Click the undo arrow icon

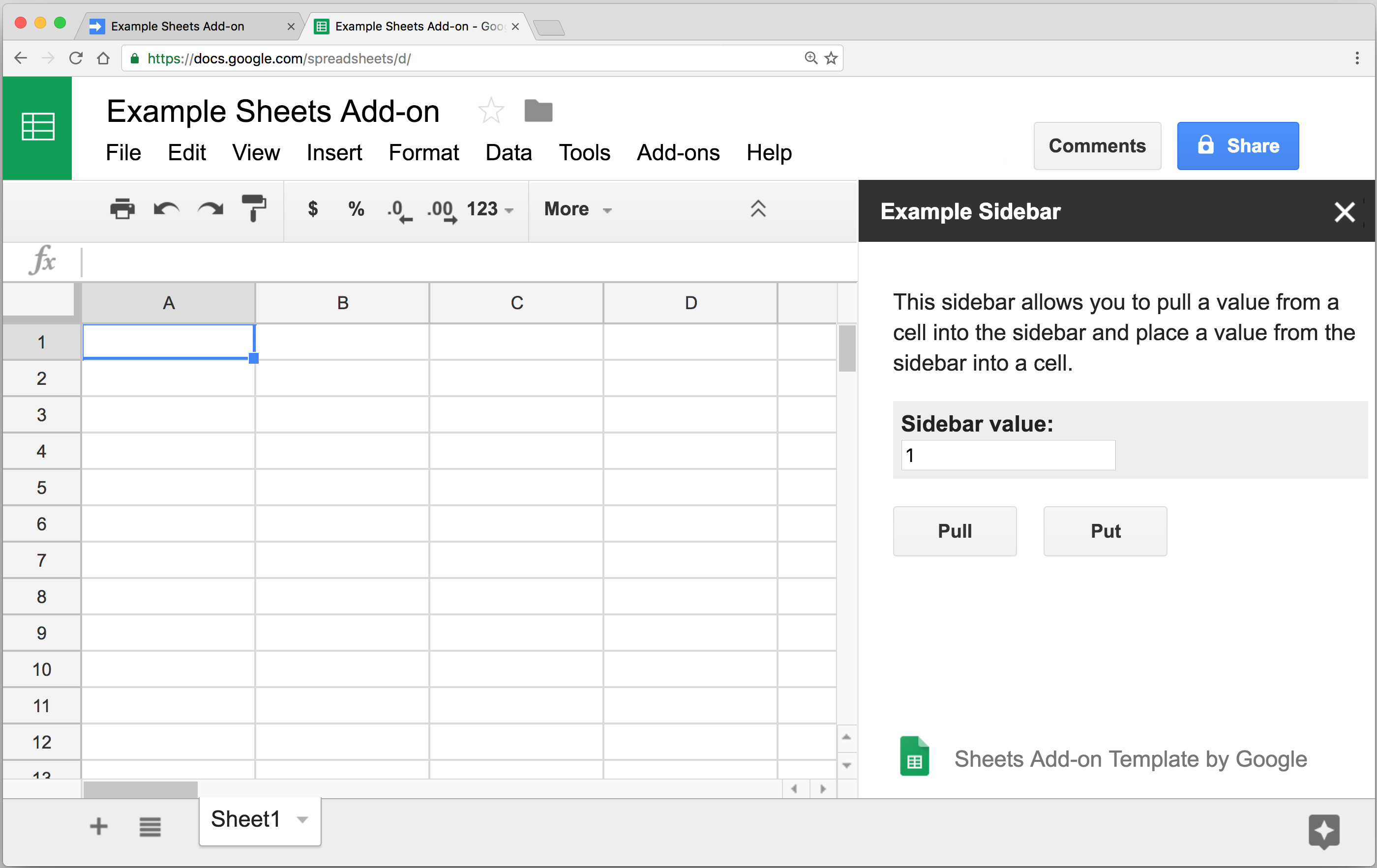click(x=165, y=209)
